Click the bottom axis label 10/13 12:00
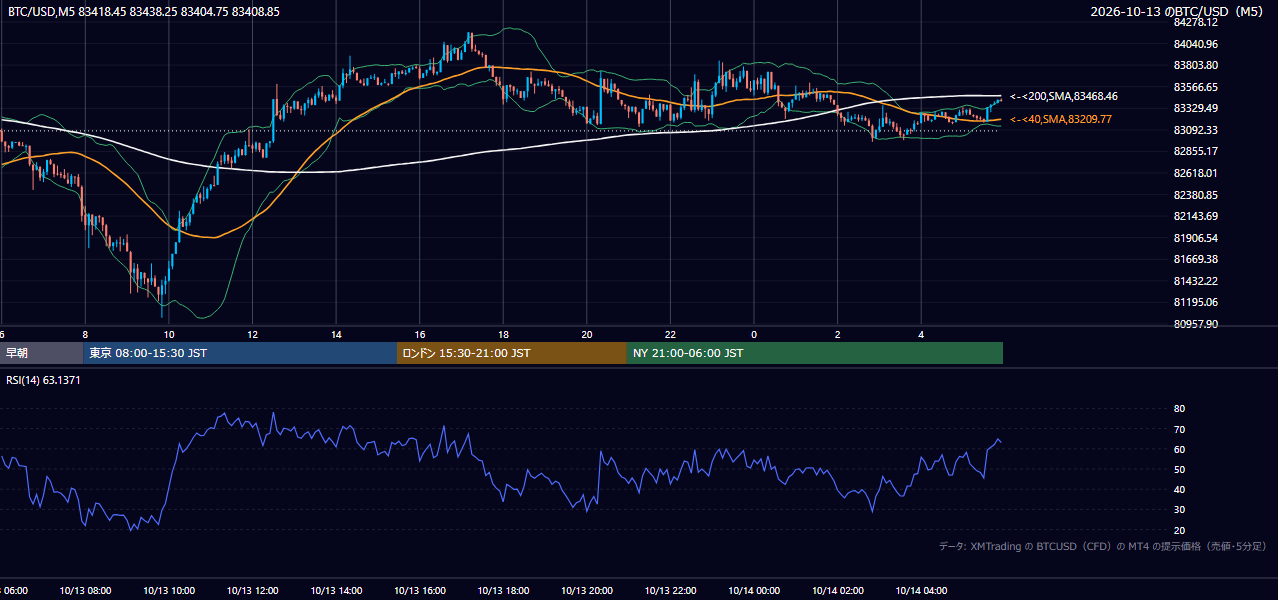The width and height of the screenshot is (1278, 600). [x=253, y=590]
